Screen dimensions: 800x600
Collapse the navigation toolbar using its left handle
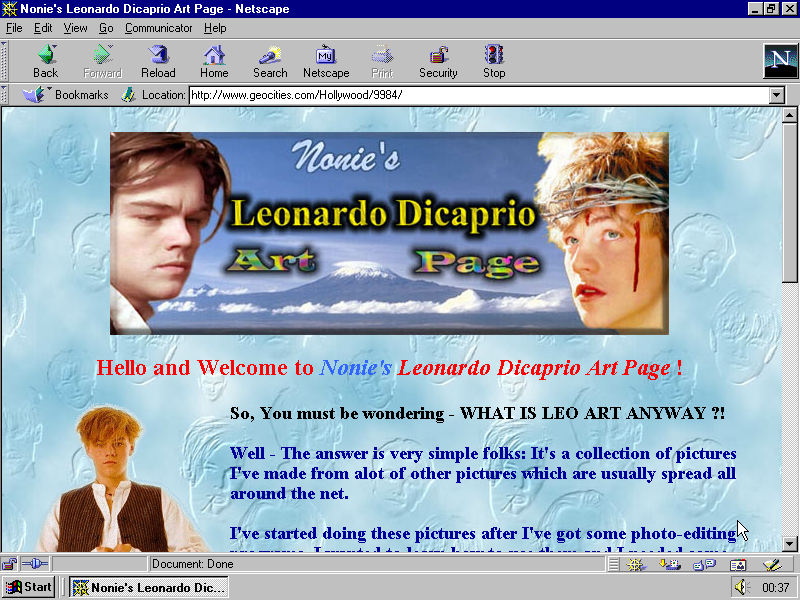click(5, 61)
